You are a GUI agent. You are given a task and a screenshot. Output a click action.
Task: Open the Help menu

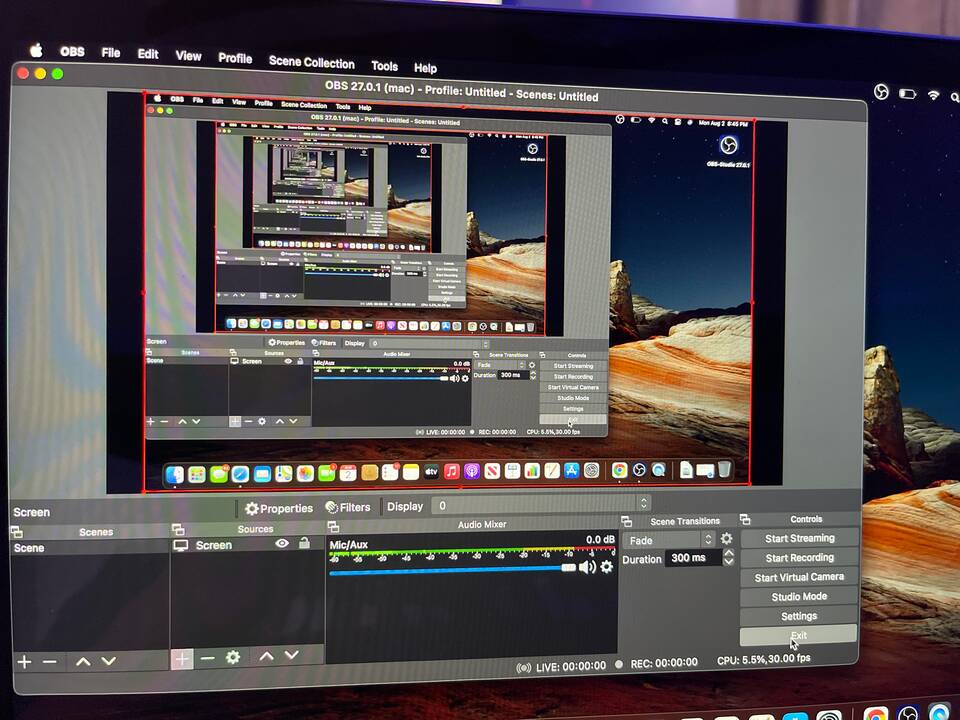point(425,67)
